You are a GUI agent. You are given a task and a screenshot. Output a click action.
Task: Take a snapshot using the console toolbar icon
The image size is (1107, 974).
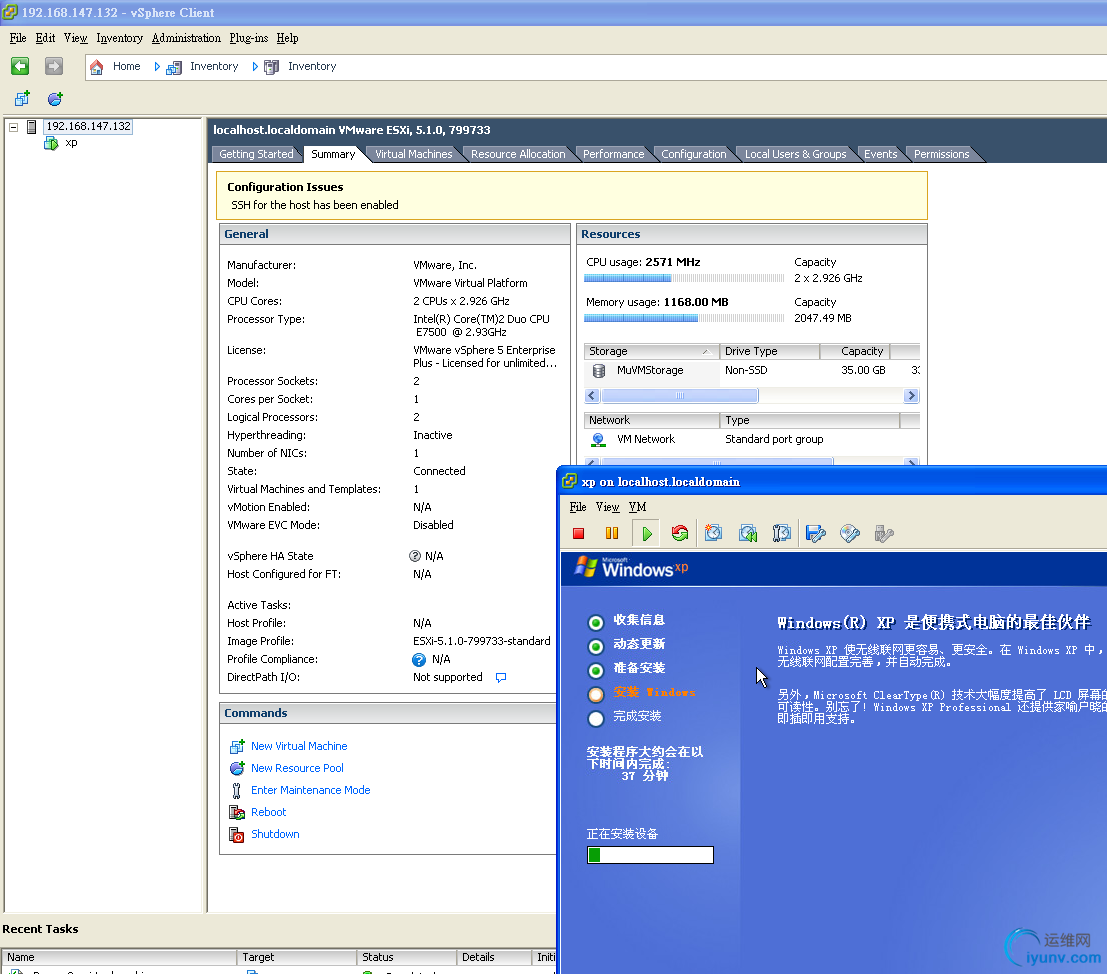pos(713,534)
